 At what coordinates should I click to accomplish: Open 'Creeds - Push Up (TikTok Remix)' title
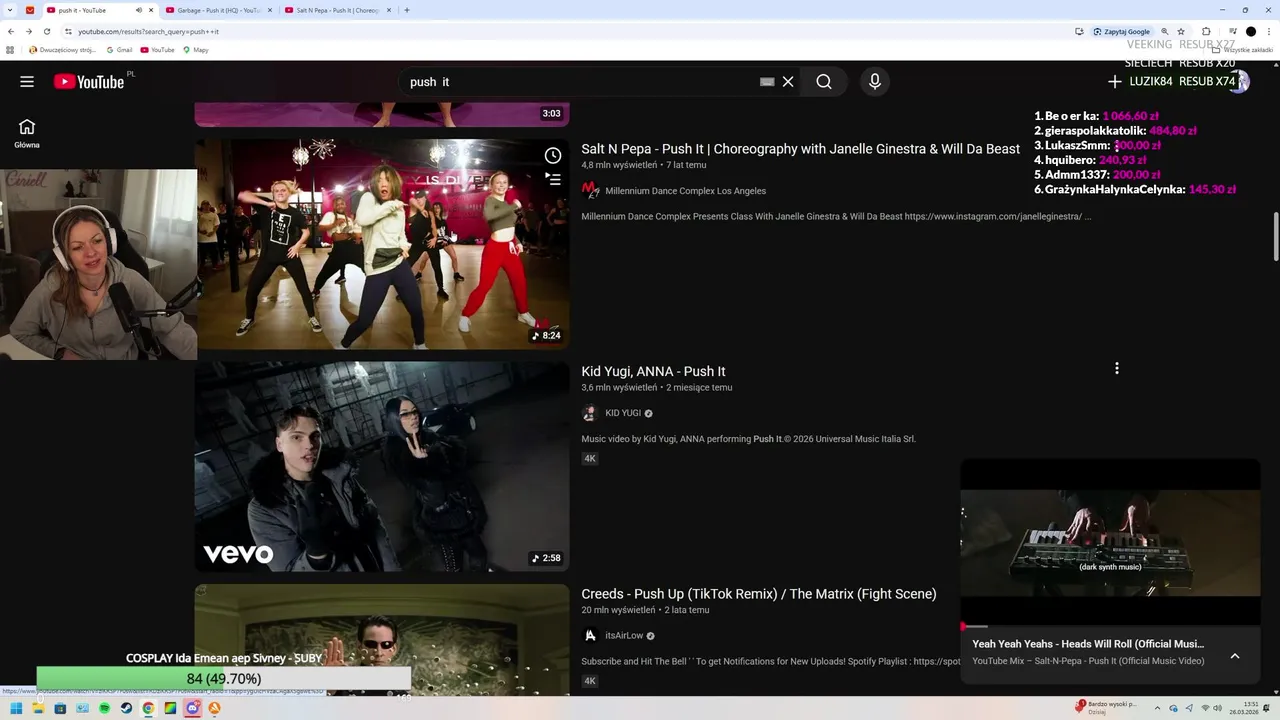click(759, 594)
